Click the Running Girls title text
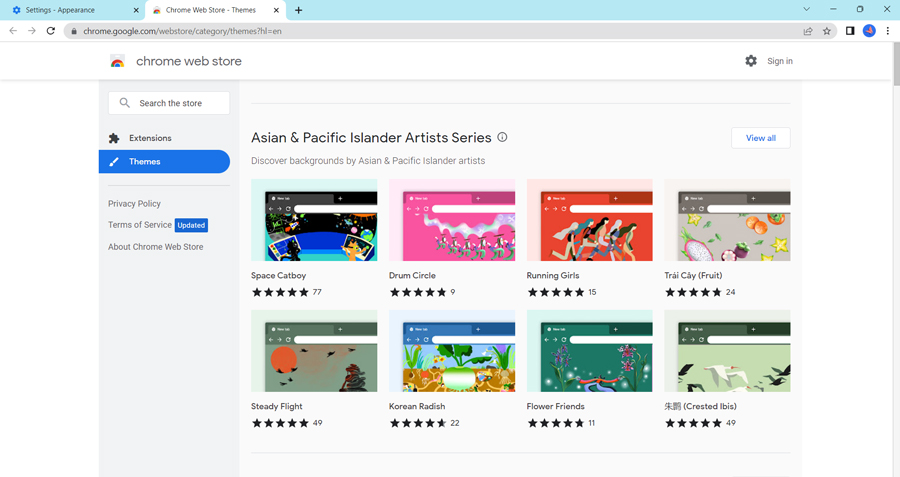 pyautogui.click(x=553, y=276)
